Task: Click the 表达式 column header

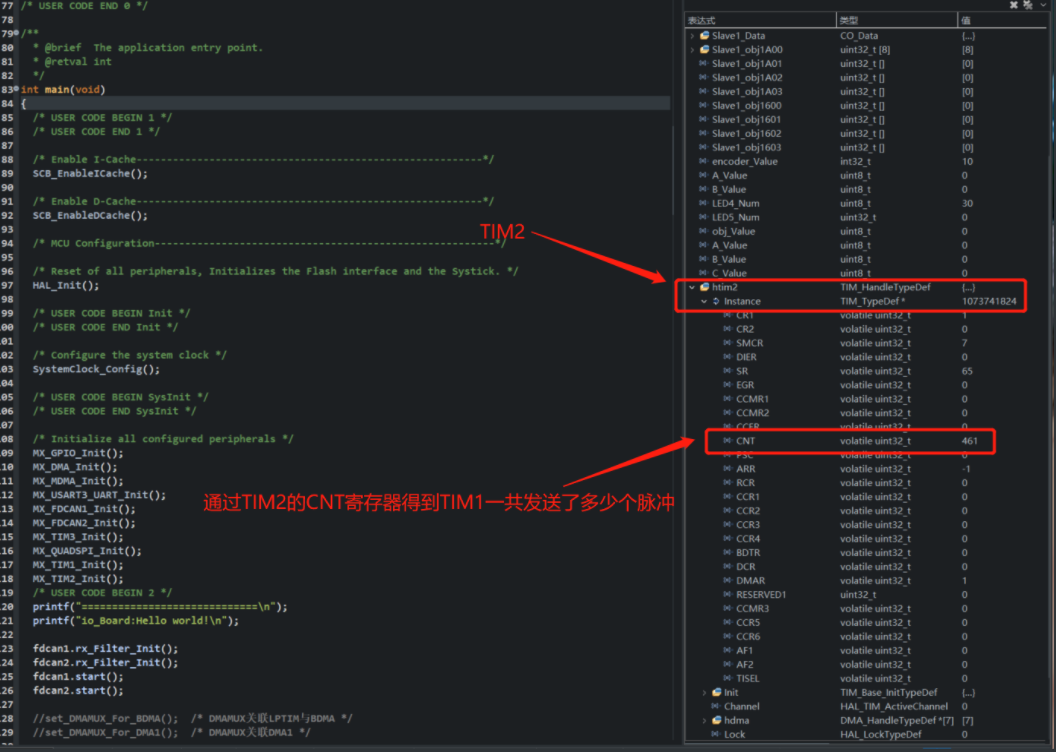Action: coord(700,19)
